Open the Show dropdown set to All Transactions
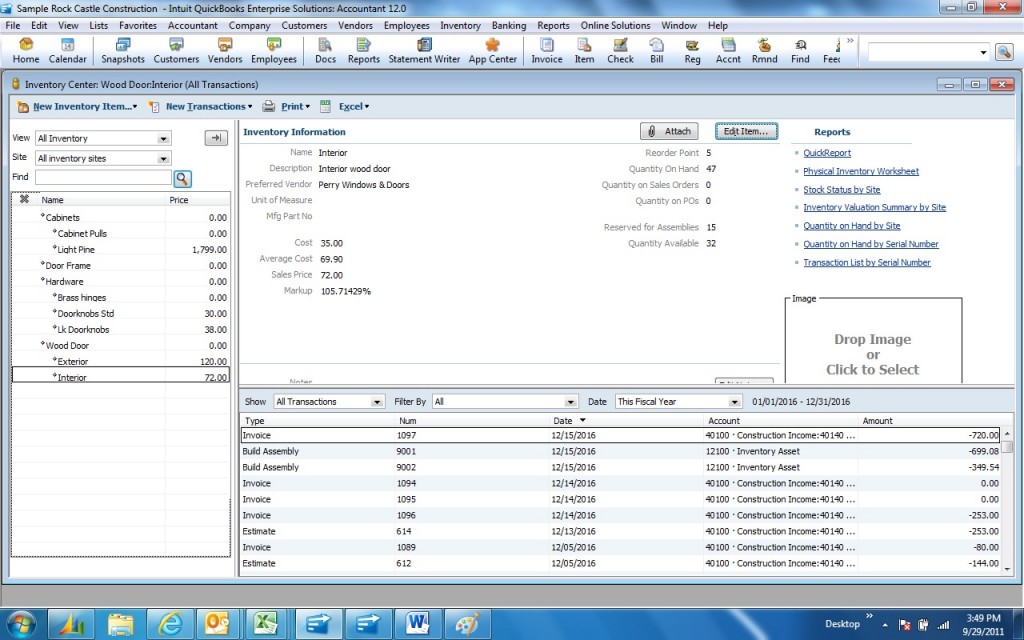The image size is (1024, 640). pyautogui.click(x=328, y=402)
